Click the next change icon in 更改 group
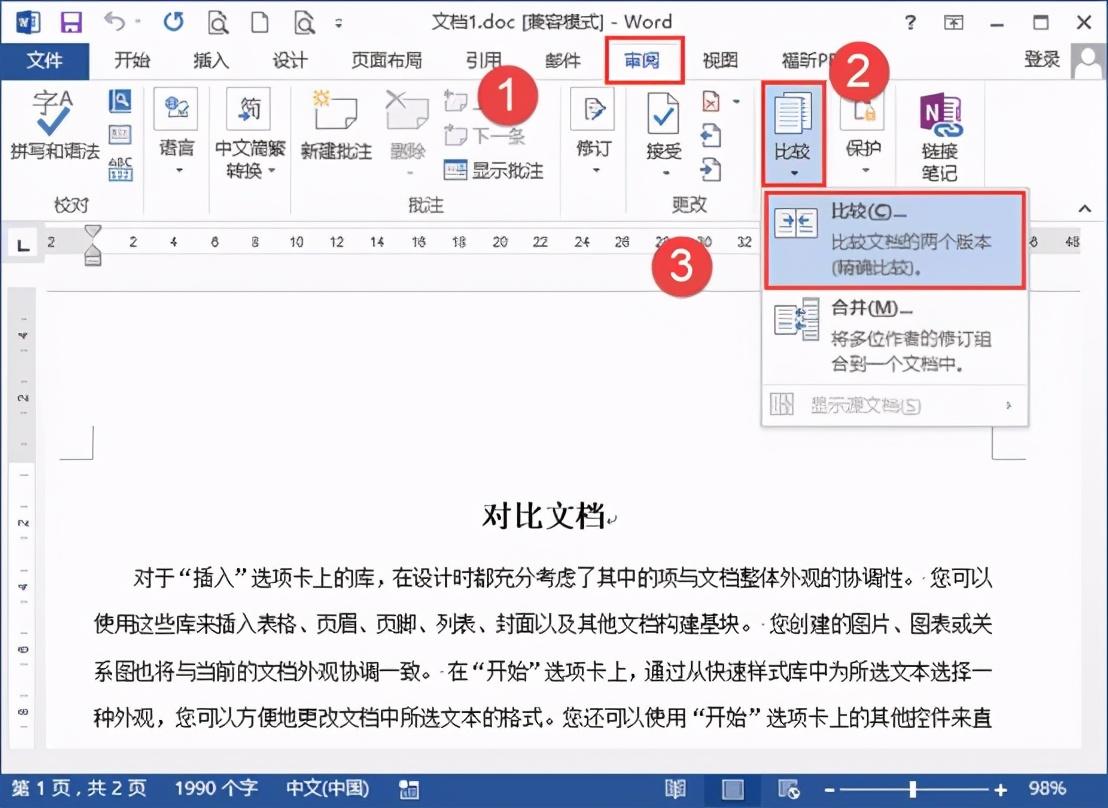 (711, 170)
